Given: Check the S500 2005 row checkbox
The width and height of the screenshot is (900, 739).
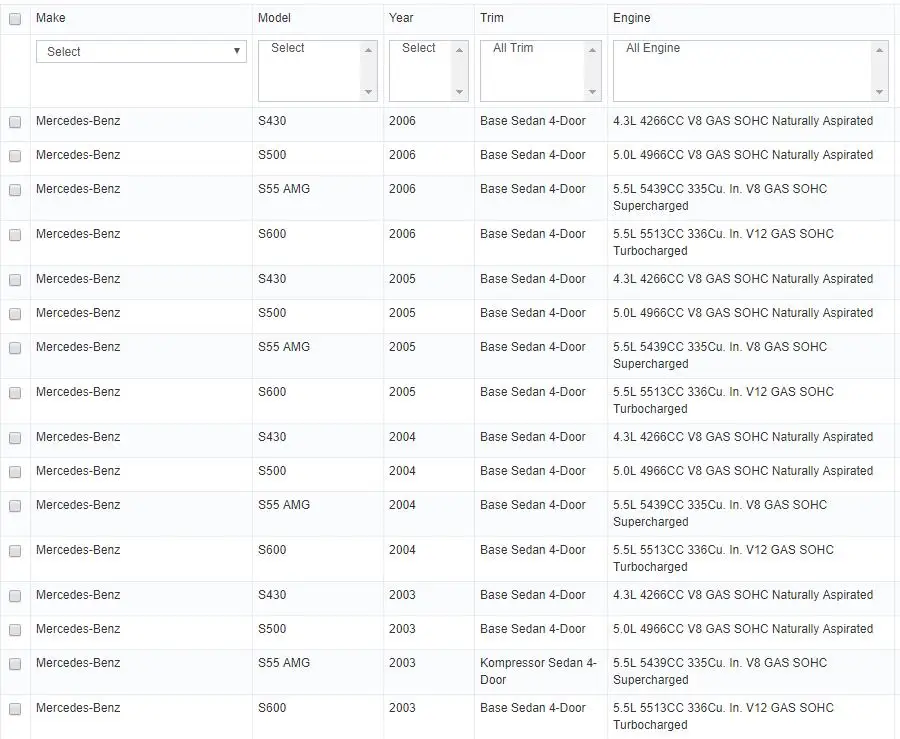Looking at the screenshot, I should tap(15, 313).
